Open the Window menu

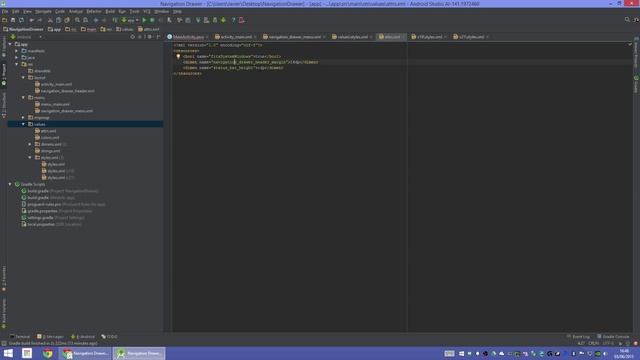coord(162,11)
